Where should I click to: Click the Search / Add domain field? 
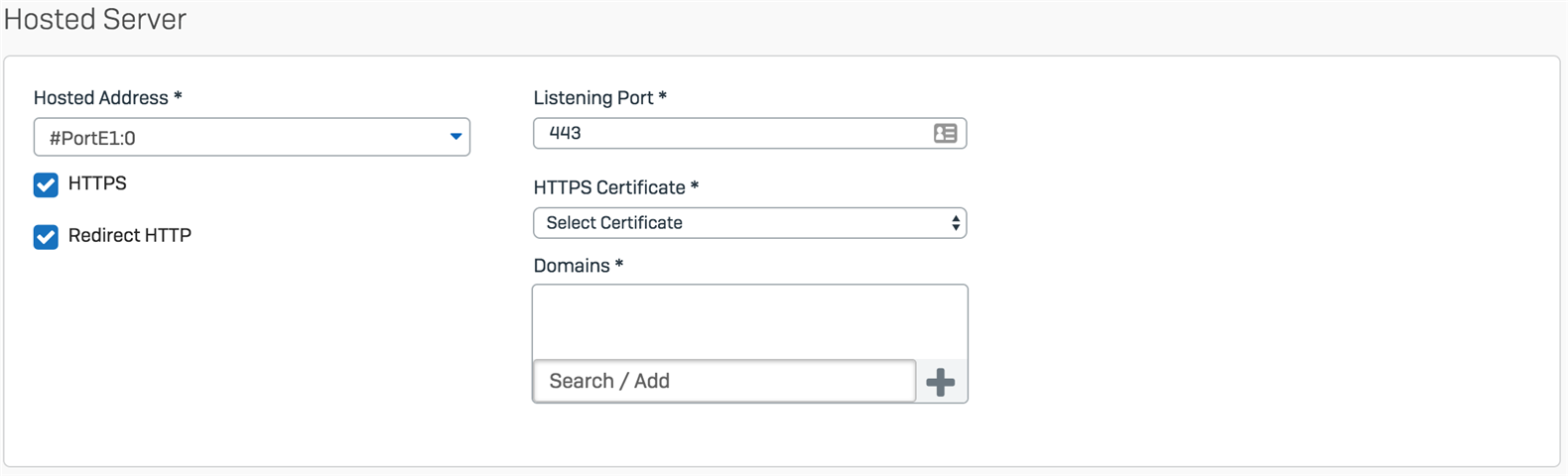pyautogui.click(x=723, y=382)
